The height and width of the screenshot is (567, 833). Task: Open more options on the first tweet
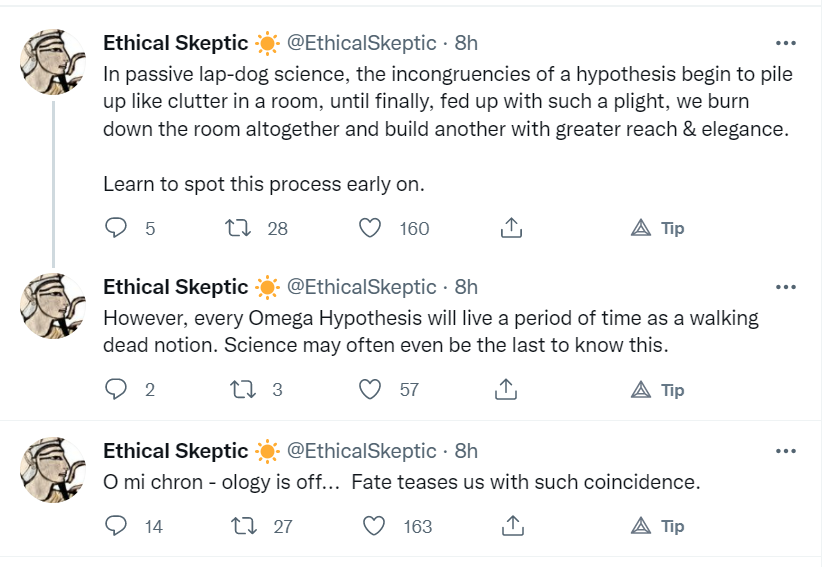coord(786,43)
